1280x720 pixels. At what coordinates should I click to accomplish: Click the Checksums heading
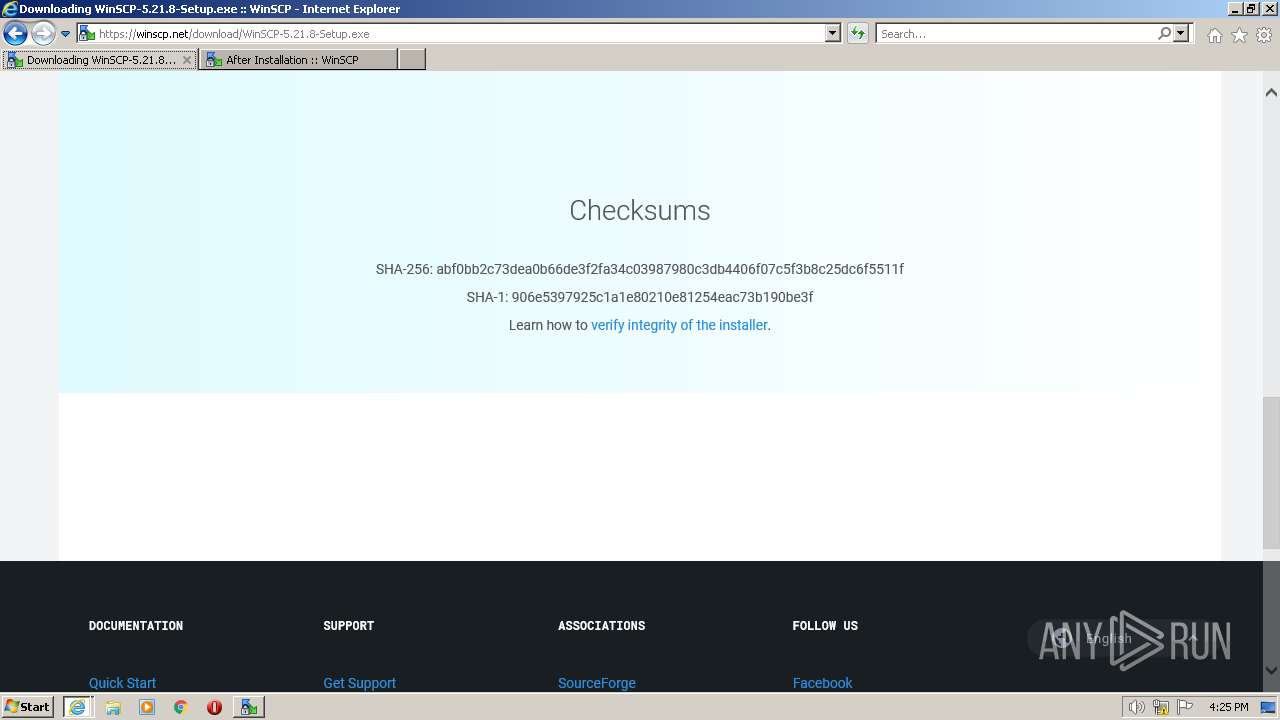pos(640,210)
